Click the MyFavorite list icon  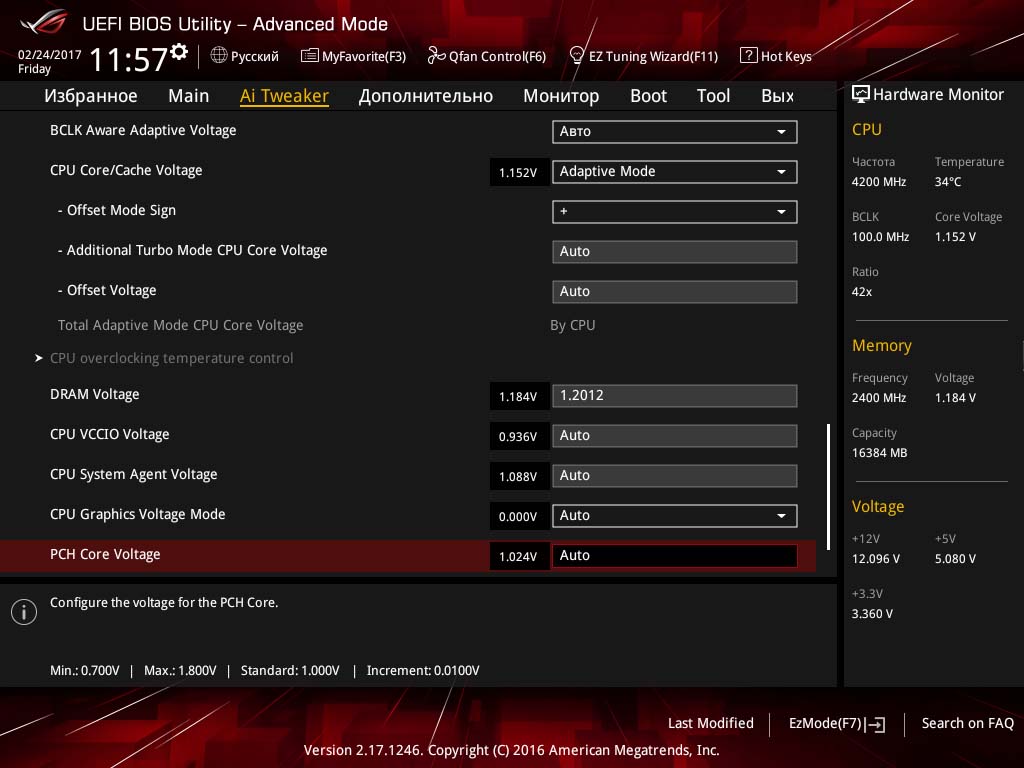pyautogui.click(x=310, y=56)
